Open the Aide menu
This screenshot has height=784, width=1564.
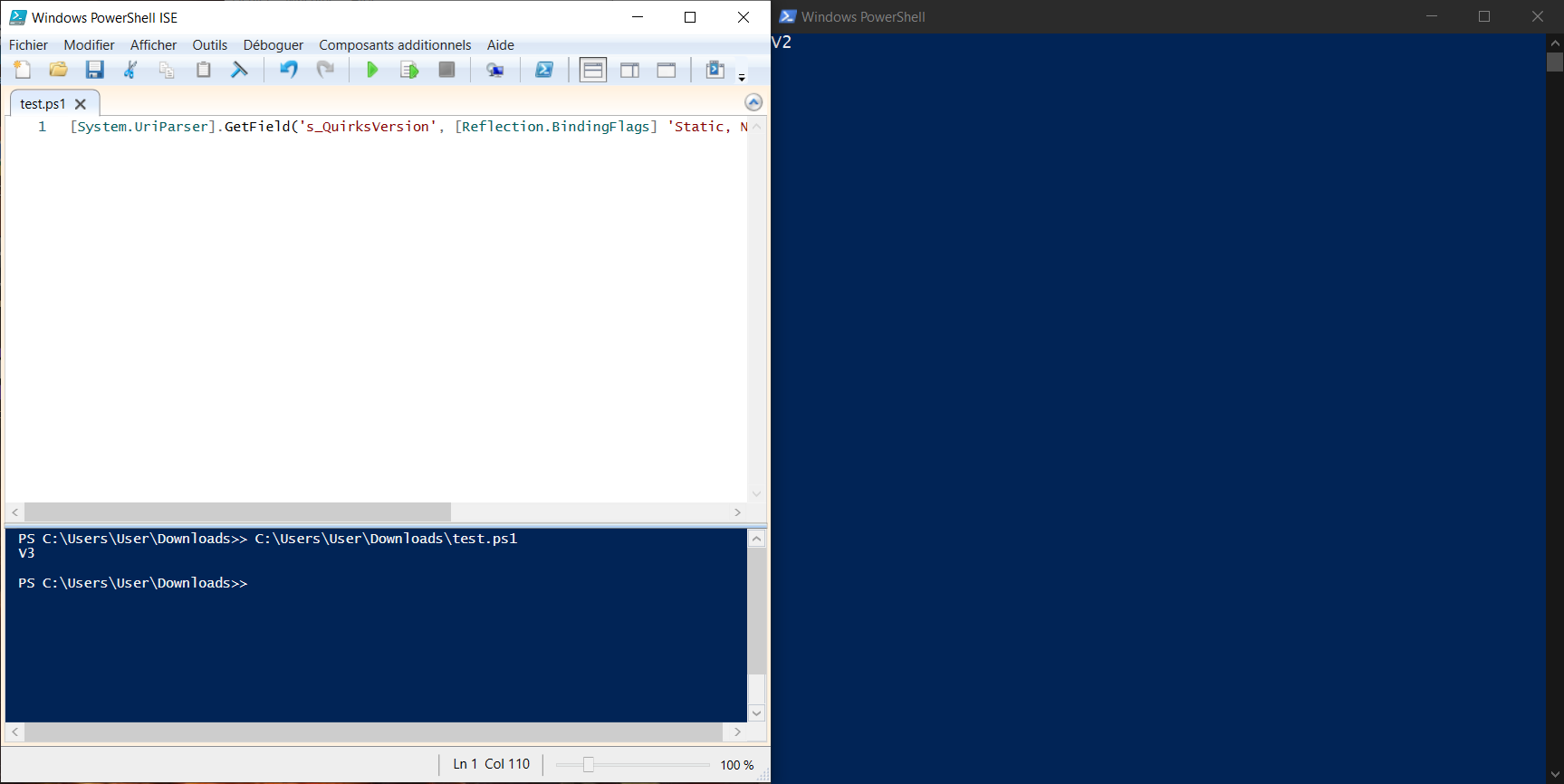click(501, 45)
